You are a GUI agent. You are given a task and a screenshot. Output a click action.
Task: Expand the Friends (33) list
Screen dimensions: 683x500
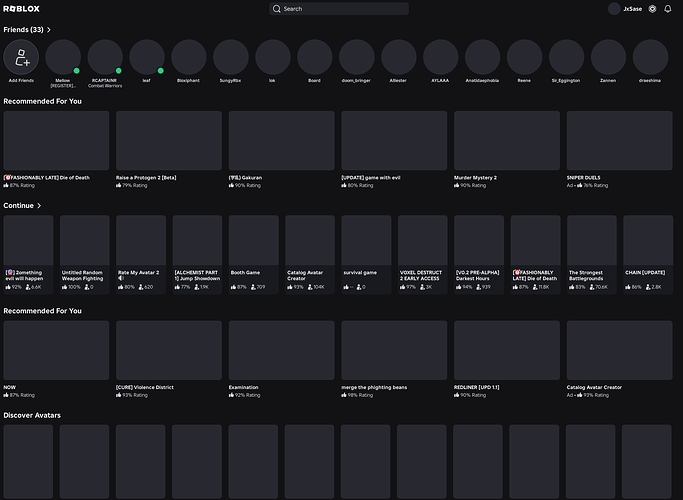point(27,30)
